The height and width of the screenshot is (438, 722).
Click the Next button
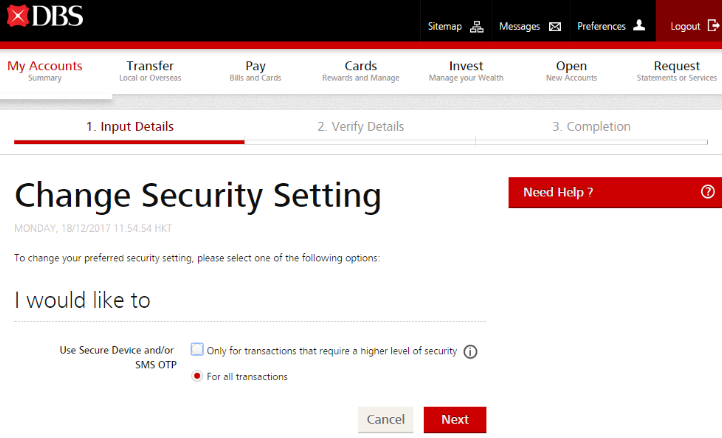pyautogui.click(x=454, y=420)
